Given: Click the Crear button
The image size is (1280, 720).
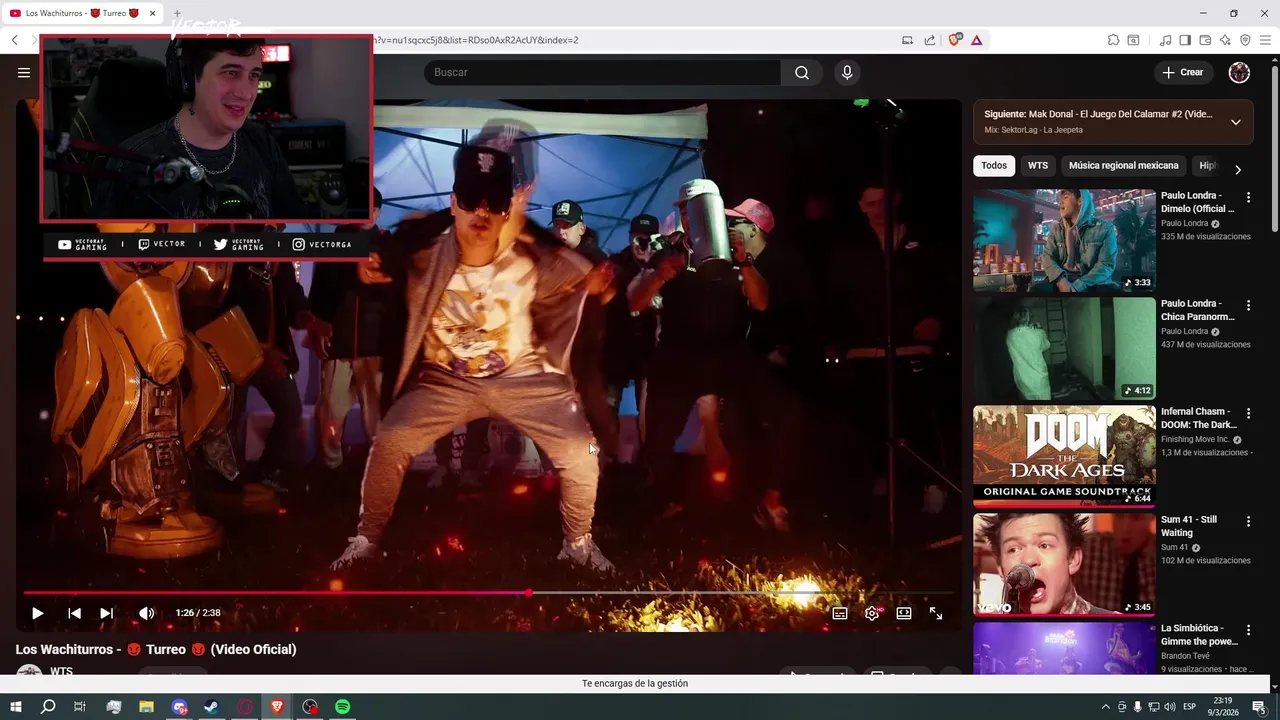Looking at the screenshot, I should point(1182,72).
